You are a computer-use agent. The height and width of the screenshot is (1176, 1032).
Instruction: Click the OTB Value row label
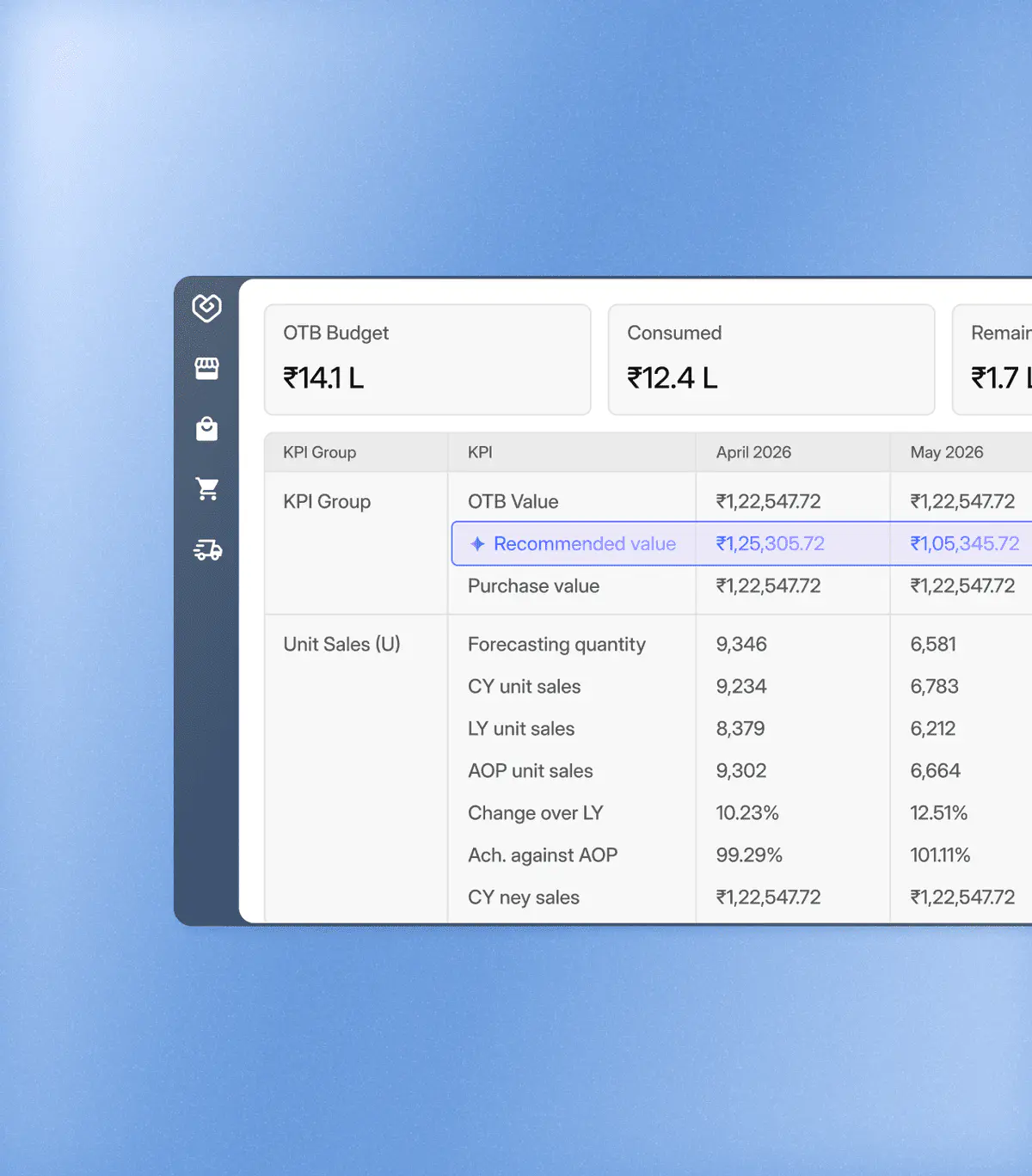[x=513, y=502]
